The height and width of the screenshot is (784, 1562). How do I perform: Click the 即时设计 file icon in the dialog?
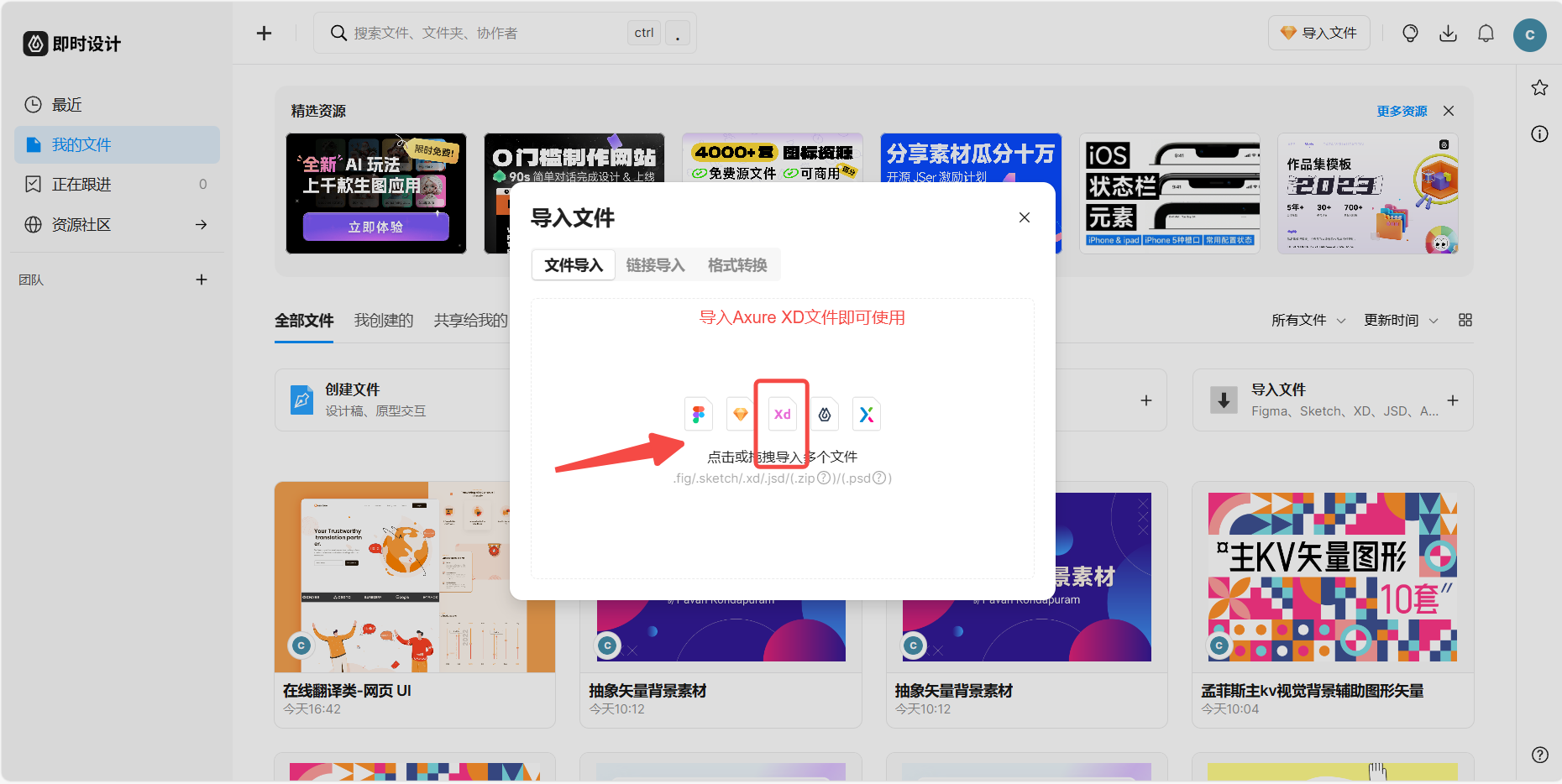click(825, 414)
